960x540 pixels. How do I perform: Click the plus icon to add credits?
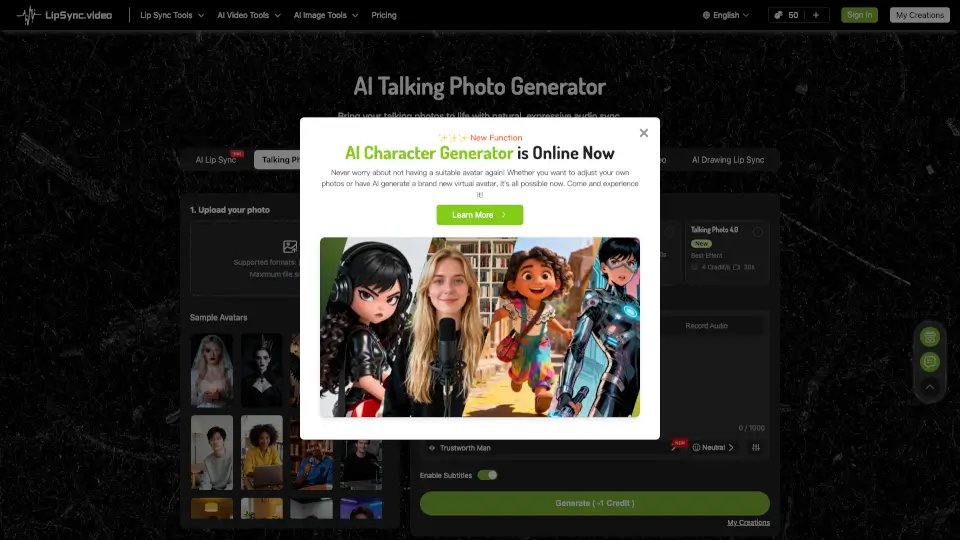816,15
